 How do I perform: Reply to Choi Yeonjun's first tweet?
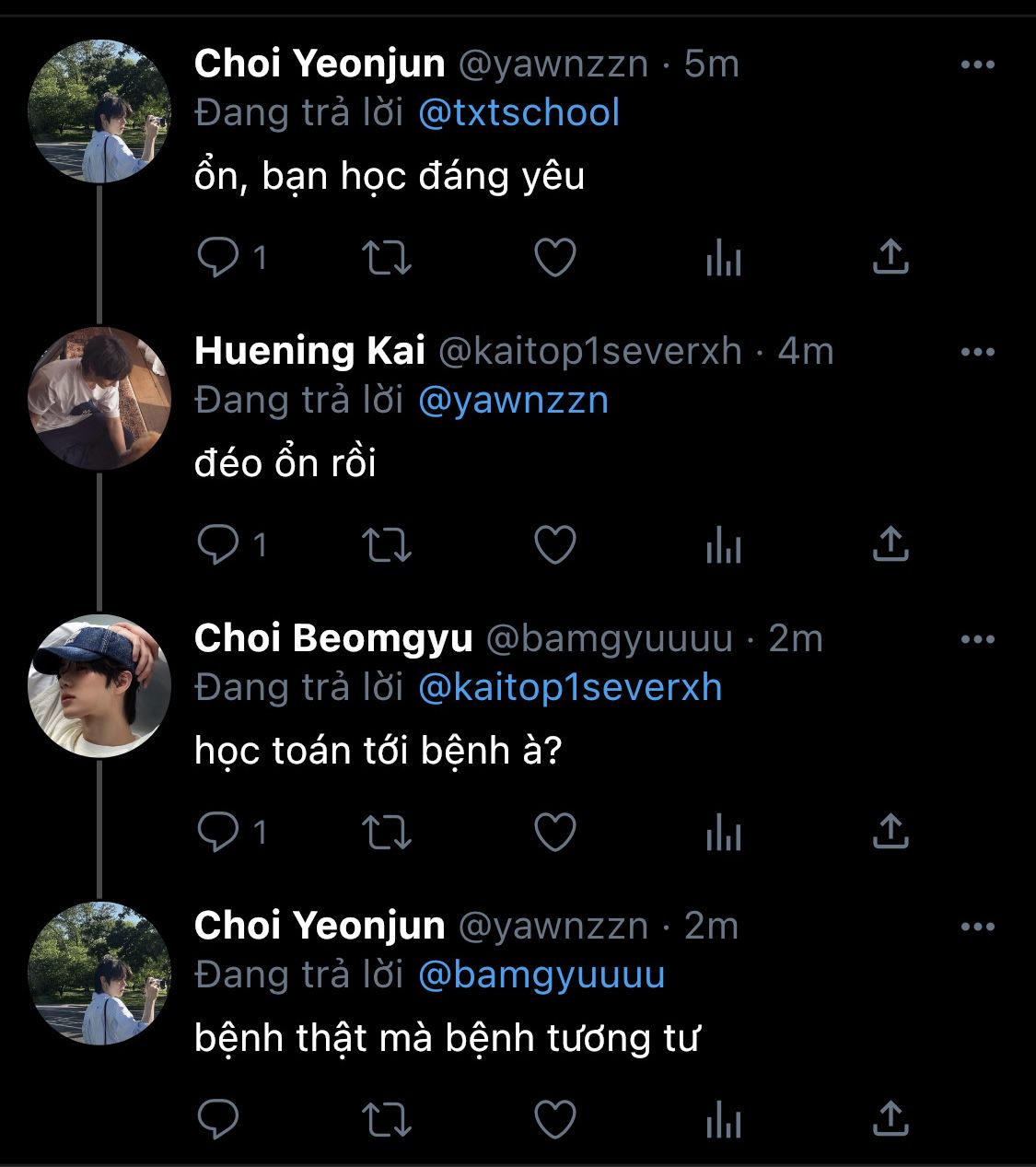218,258
